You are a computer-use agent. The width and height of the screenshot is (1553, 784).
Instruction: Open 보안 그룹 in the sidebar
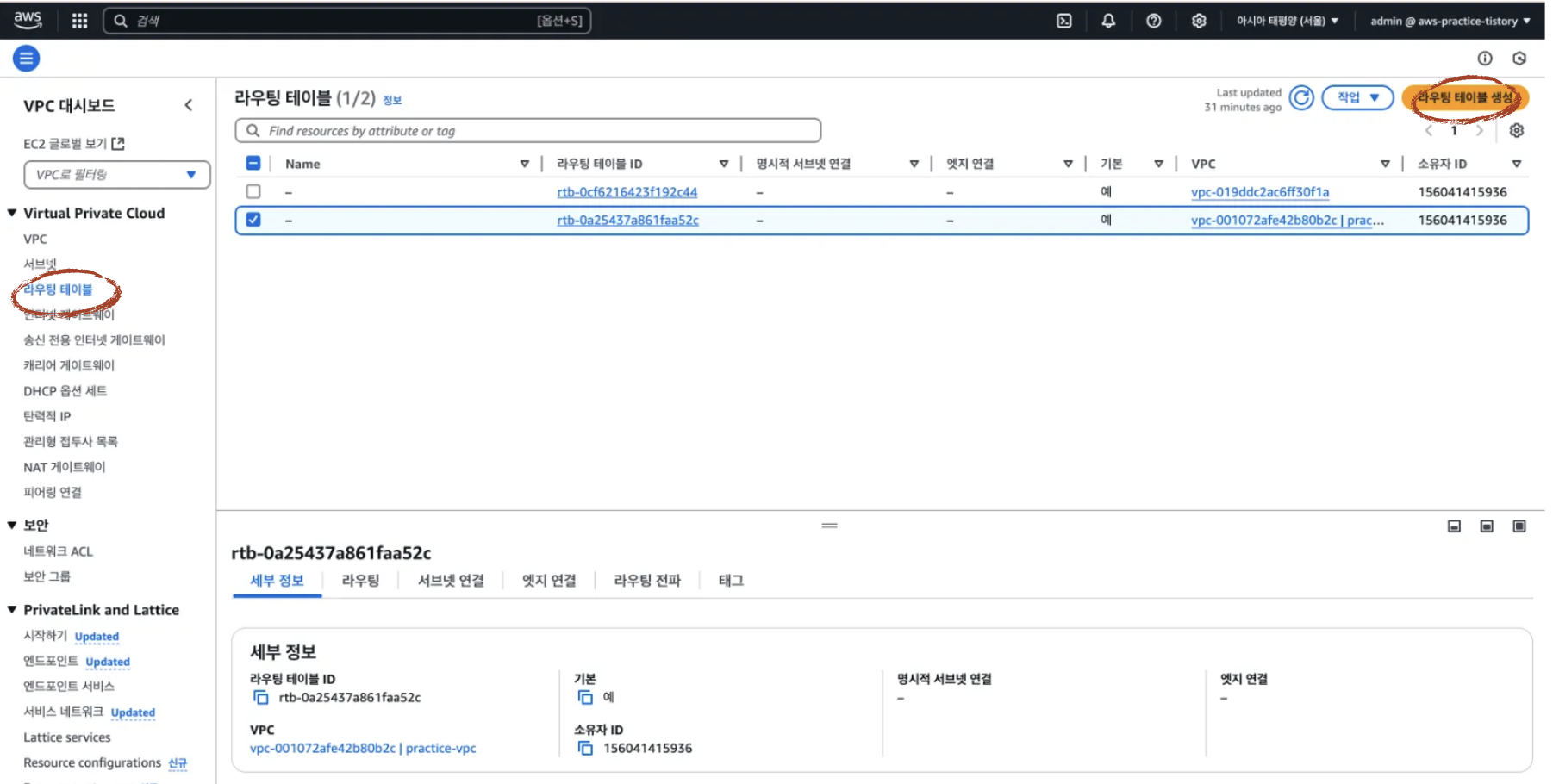pos(47,576)
